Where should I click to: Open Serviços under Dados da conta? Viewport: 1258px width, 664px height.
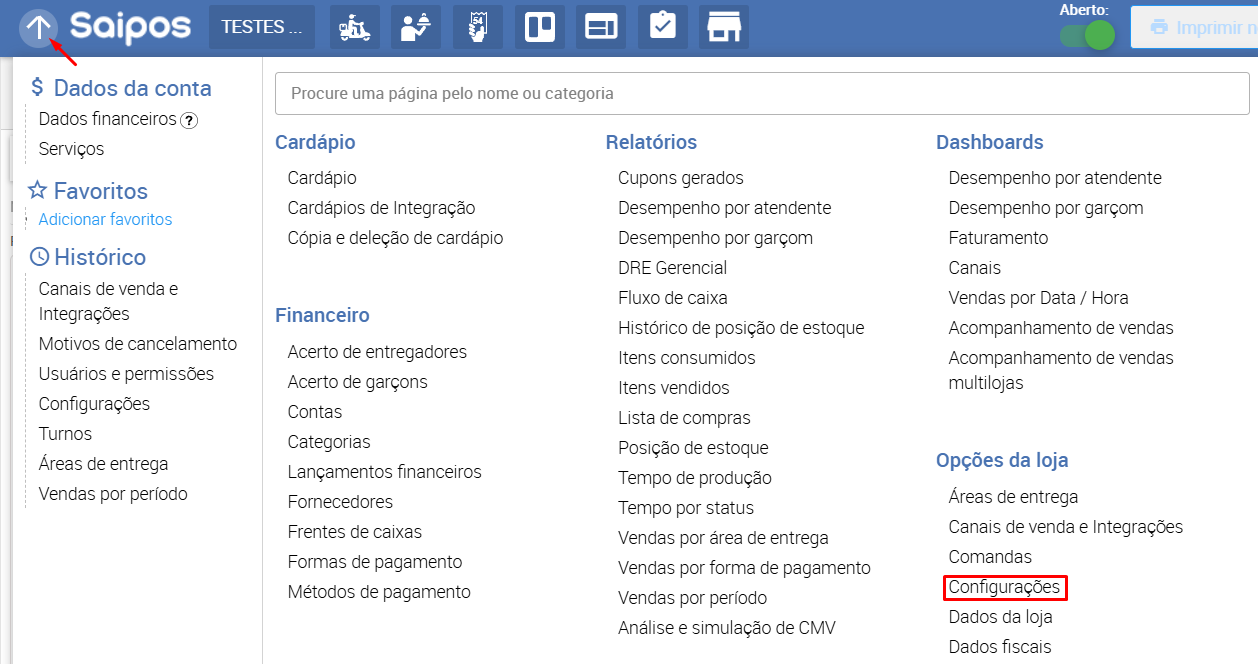(x=71, y=149)
